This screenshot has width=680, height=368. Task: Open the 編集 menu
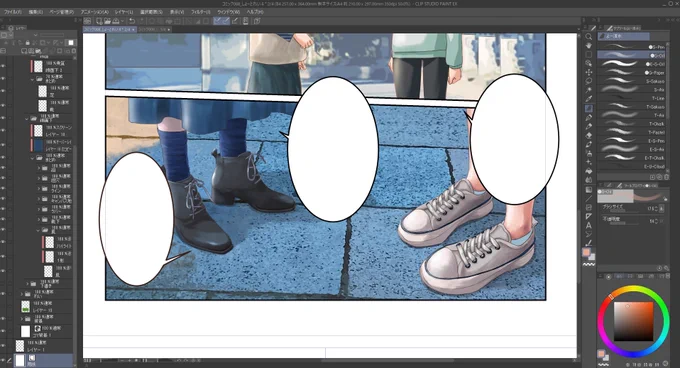point(36,12)
